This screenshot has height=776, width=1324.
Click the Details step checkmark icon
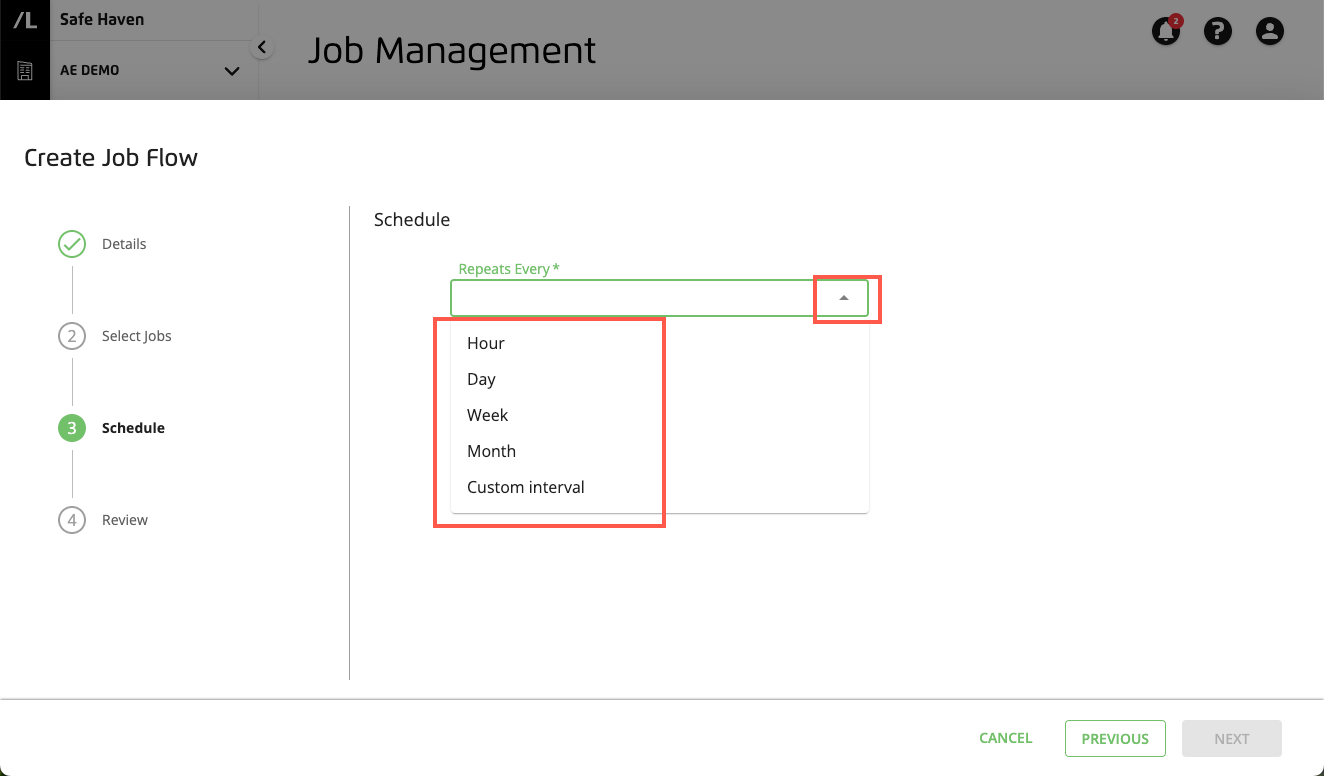tap(72, 244)
